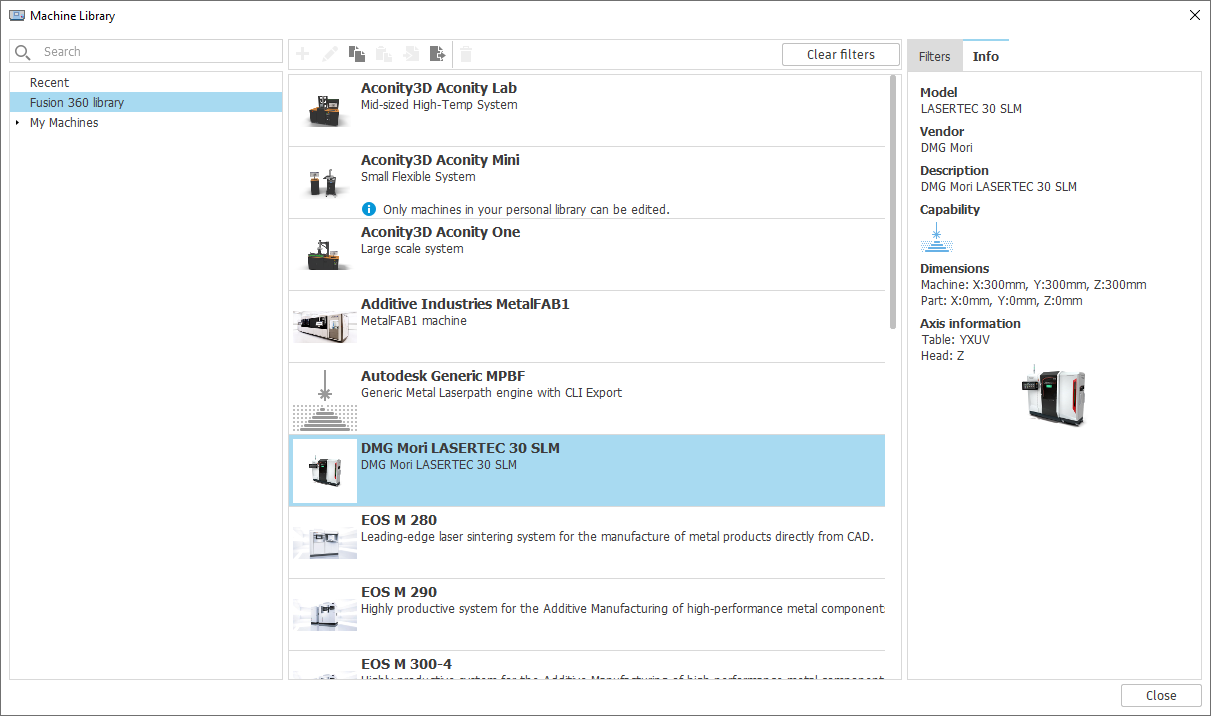Expand the My Machines tree node
The image size is (1211, 716).
17,123
